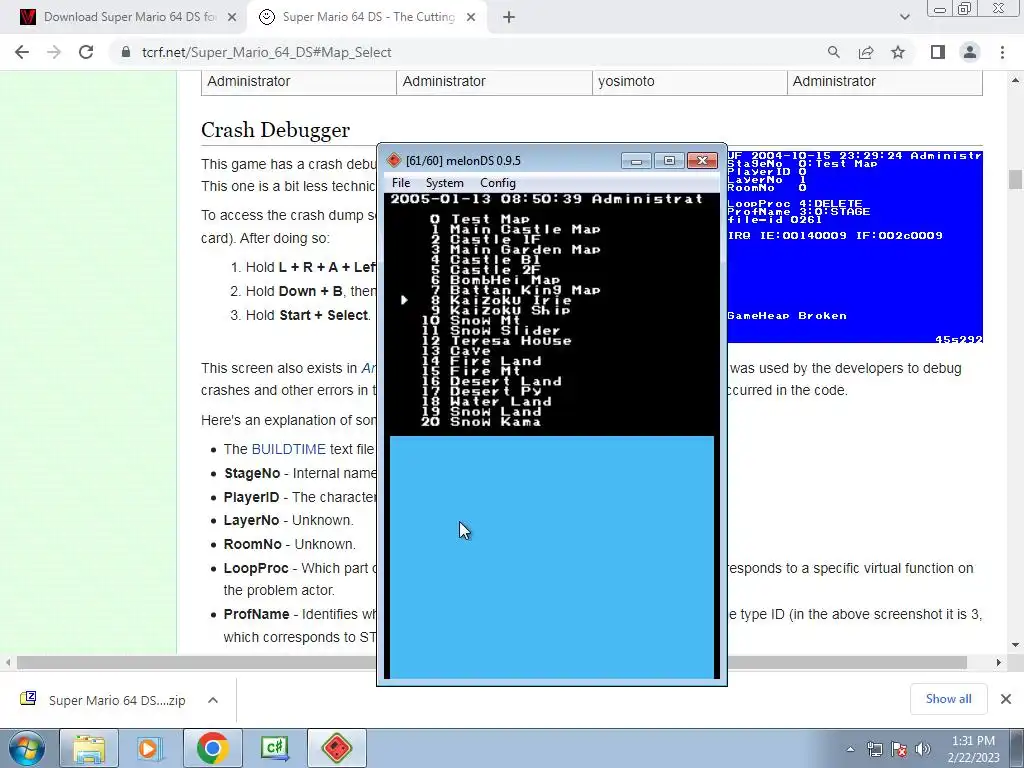Image resolution: width=1024 pixels, height=768 pixels.
Task: Open the Chrome side panel
Action: pyautogui.click(x=938, y=52)
